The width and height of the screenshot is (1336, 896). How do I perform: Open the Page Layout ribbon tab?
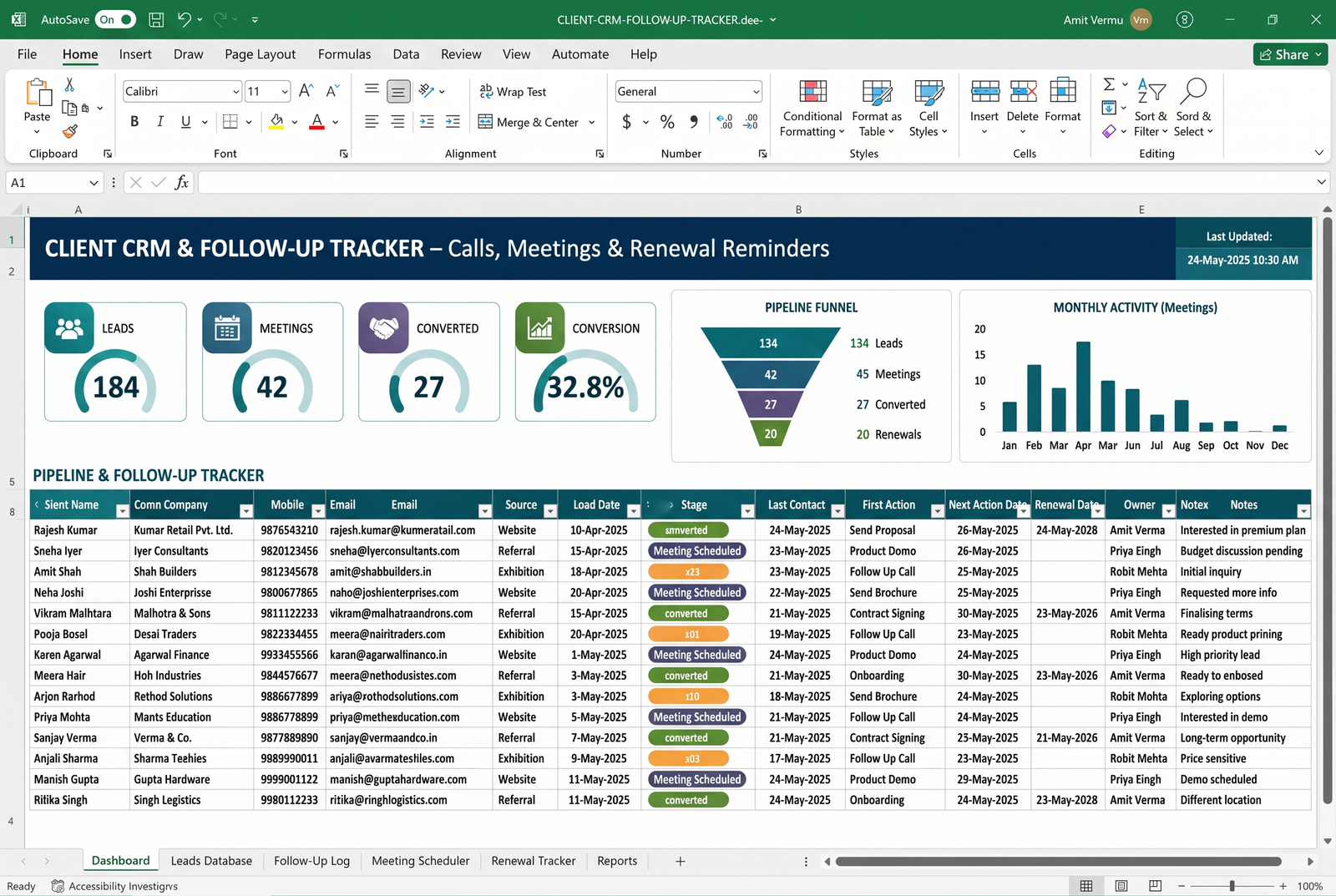pos(260,54)
